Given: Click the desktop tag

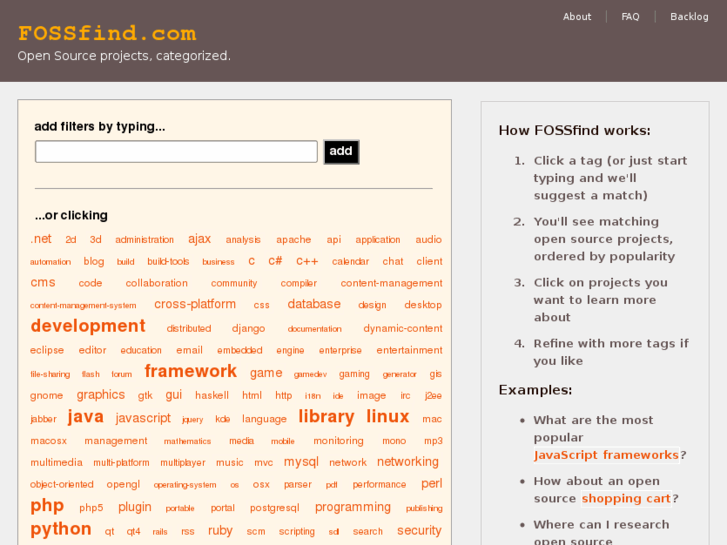Looking at the screenshot, I should coord(423,305).
